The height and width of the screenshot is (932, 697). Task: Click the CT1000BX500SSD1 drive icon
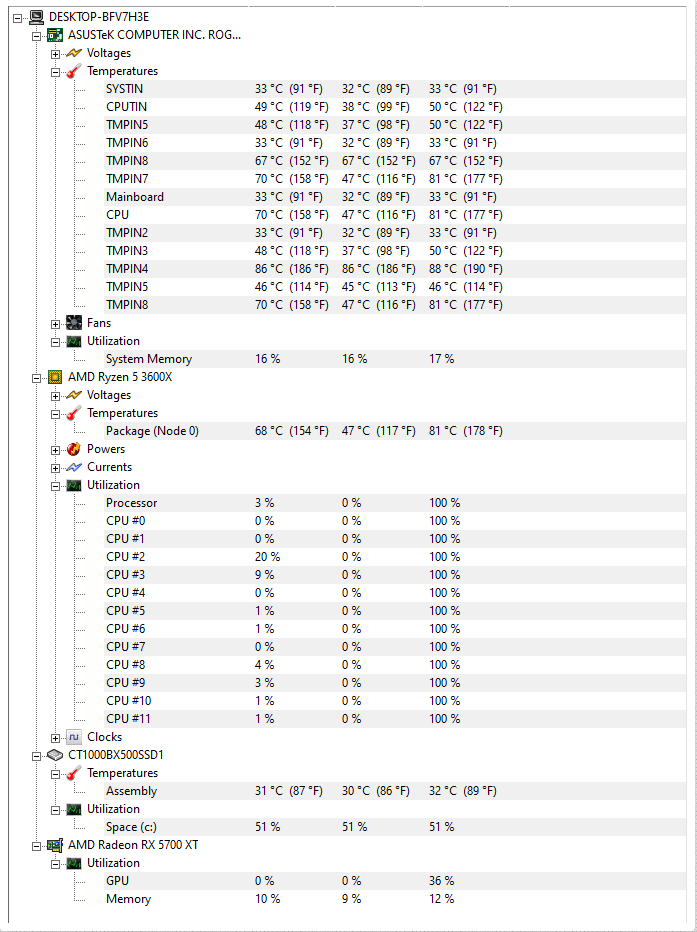click(x=55, y=755)
